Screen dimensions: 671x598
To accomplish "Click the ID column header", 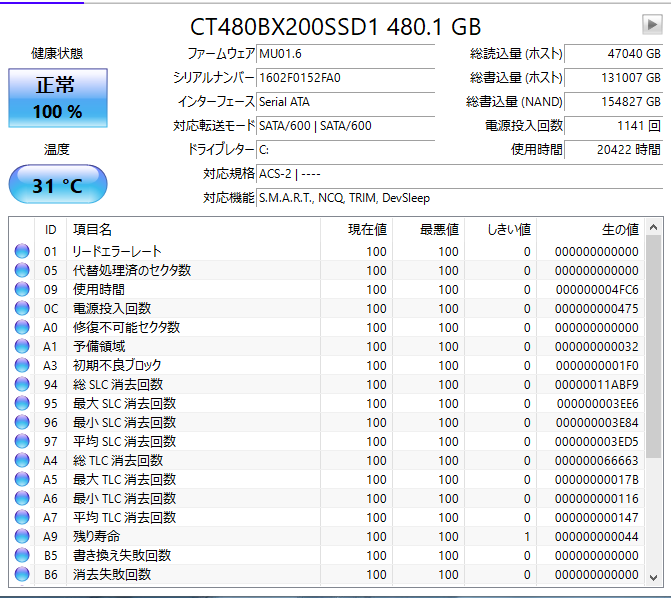I will (x=50, y=229).
